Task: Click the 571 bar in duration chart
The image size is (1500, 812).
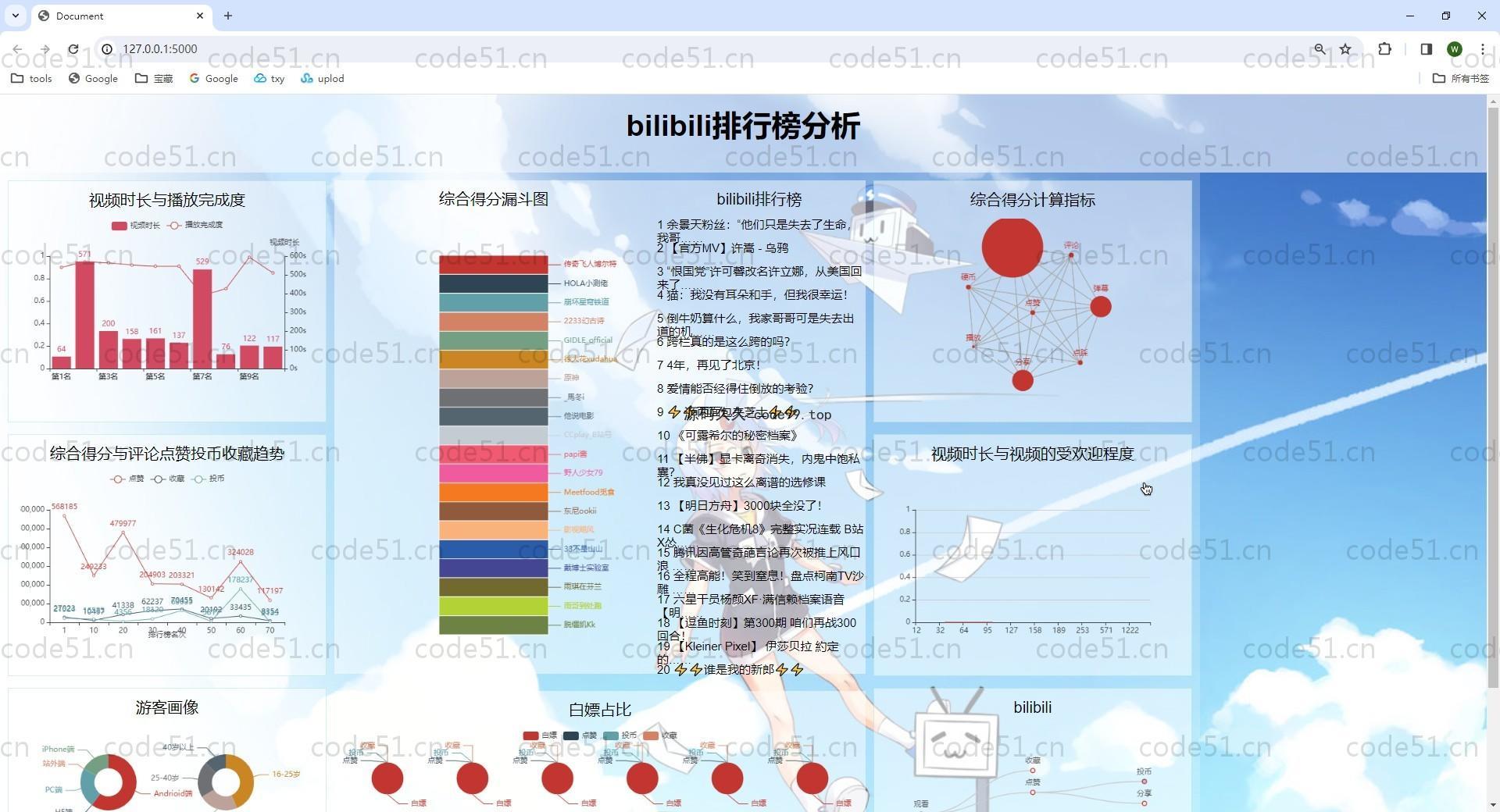Action: point(84,315)
